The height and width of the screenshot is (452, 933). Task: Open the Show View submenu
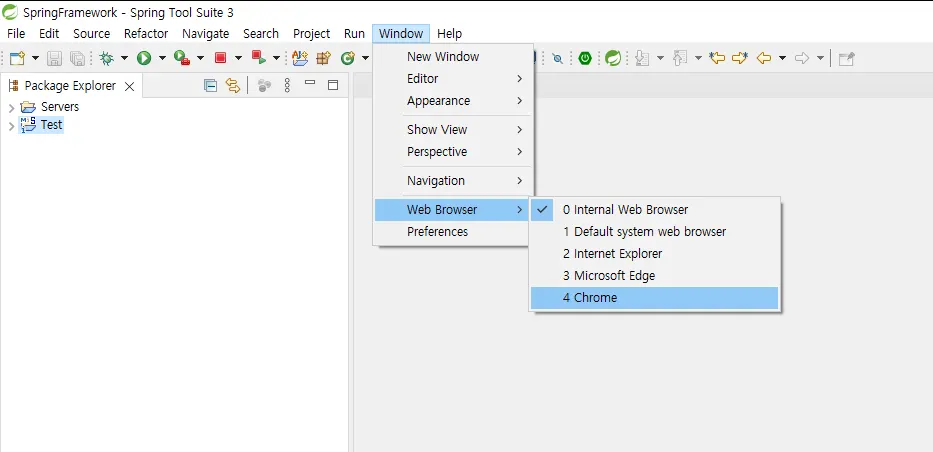(453, 130)
